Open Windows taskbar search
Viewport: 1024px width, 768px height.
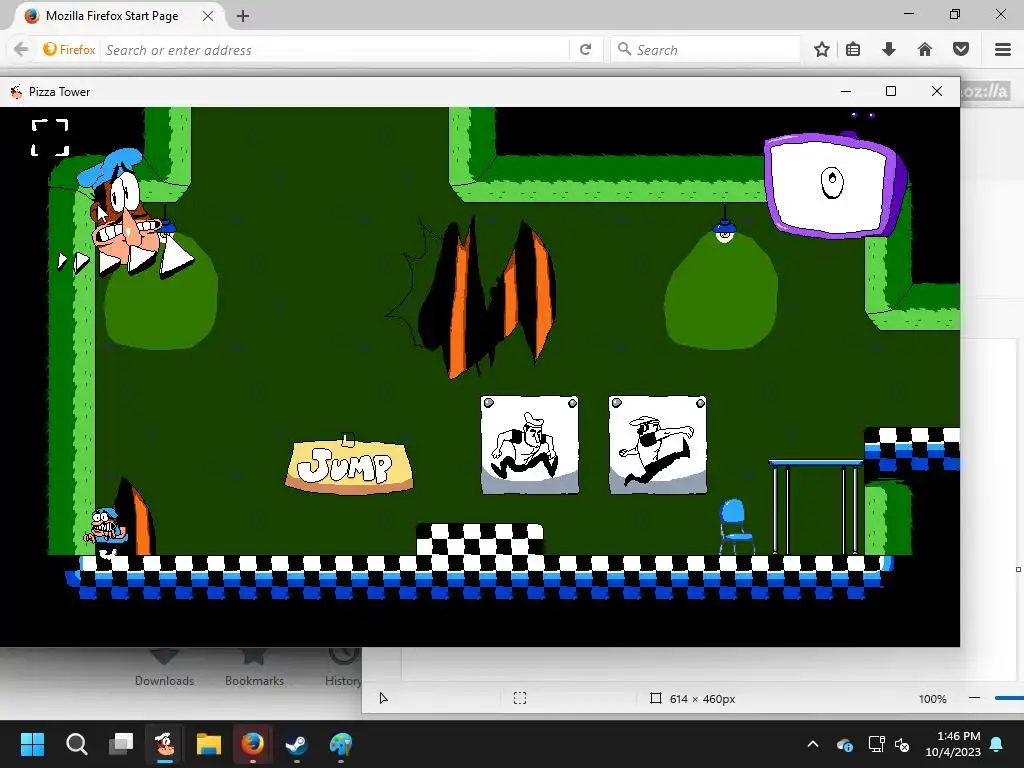click(76, 744)
